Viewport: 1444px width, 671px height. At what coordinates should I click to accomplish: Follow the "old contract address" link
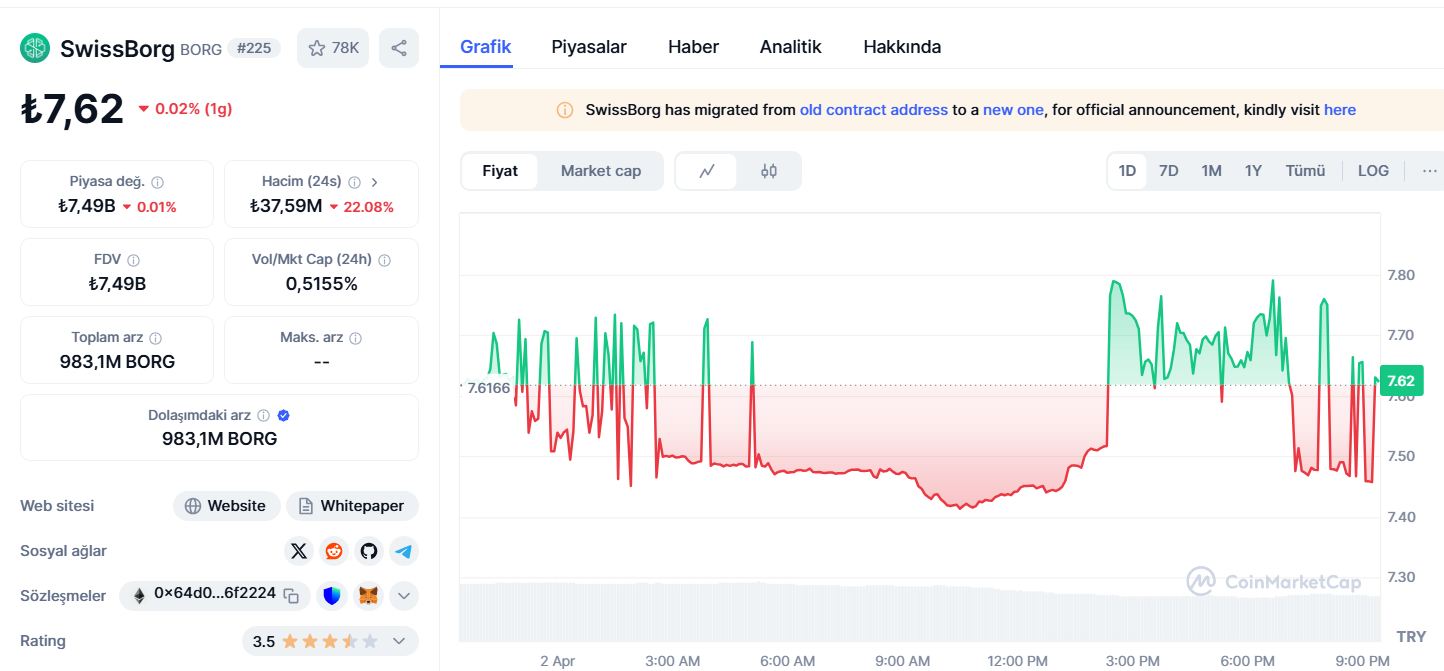(x=873, y=110)
